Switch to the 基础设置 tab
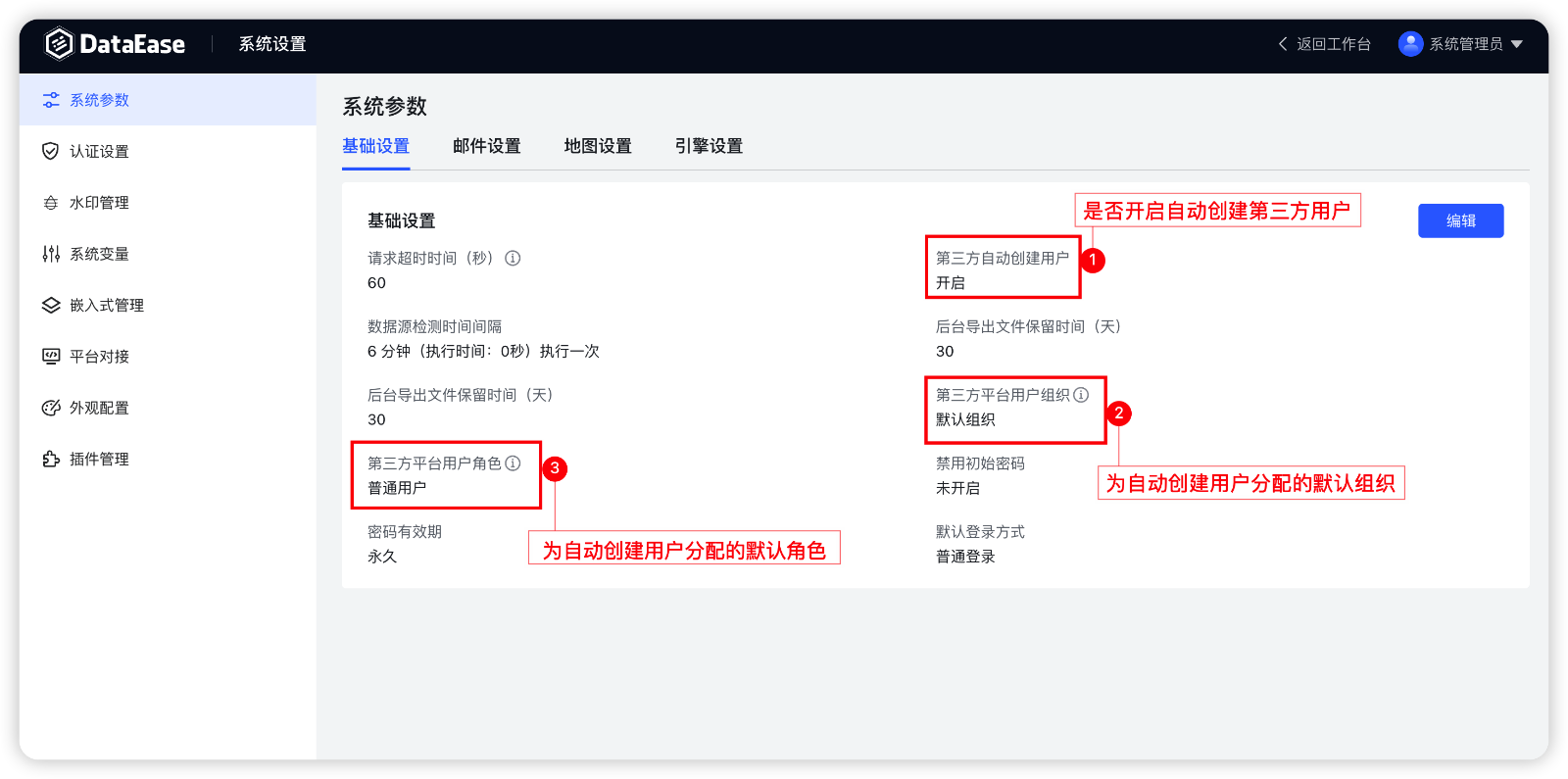Screen dimensions: 1568x779 pos(375,146)
